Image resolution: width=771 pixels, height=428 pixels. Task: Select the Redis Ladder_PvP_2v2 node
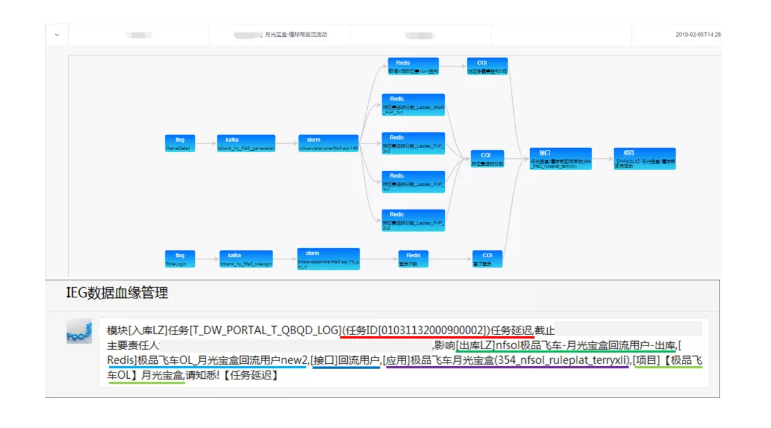(413, 220)
